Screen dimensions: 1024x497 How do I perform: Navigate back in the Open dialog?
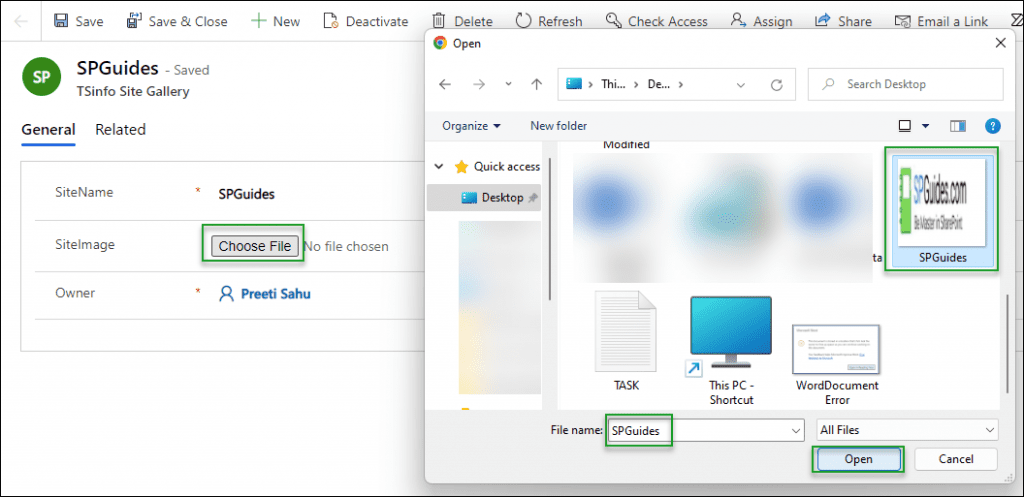(x=445, y=84)
